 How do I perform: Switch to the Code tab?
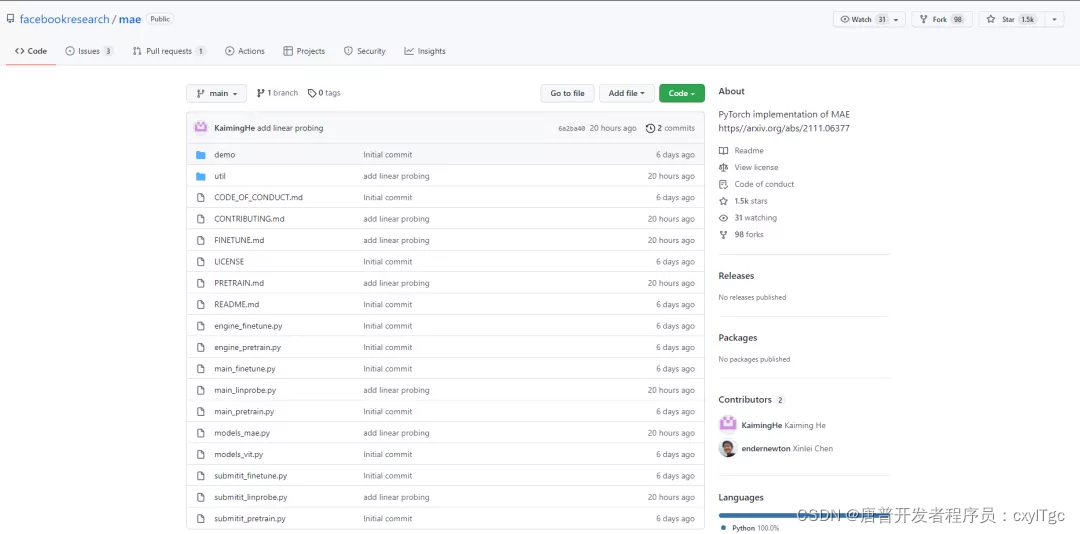31,51
